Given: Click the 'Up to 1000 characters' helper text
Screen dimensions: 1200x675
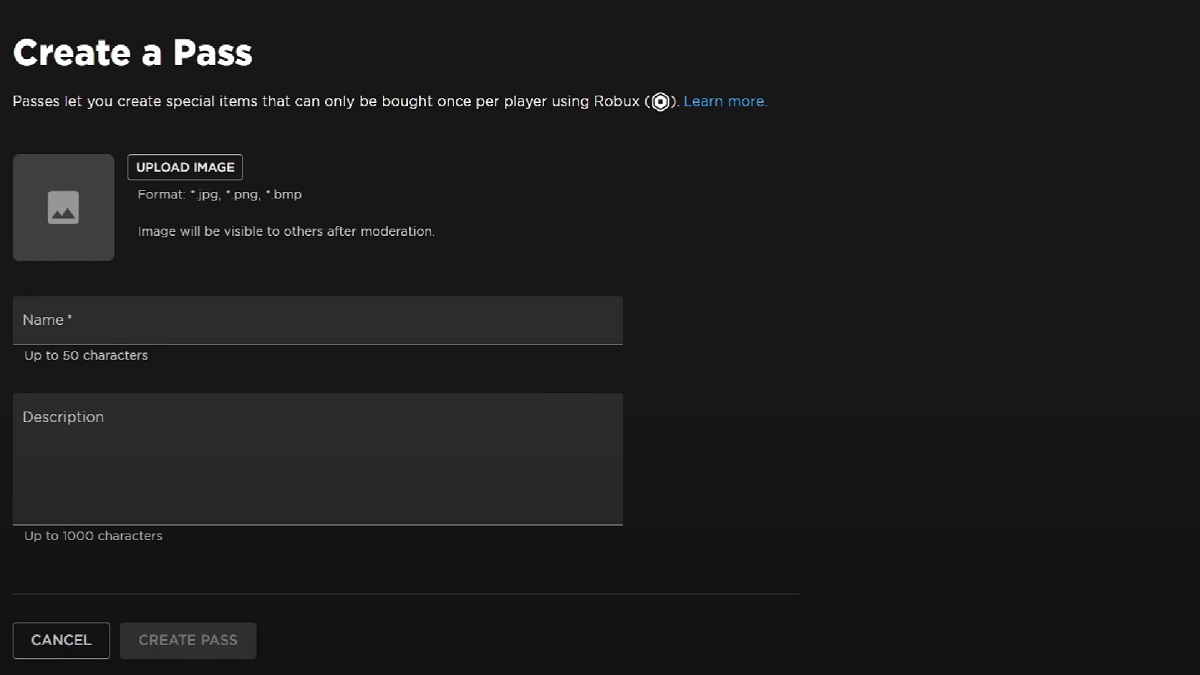Looking at the screenshot, I should (x=92, y=535).
